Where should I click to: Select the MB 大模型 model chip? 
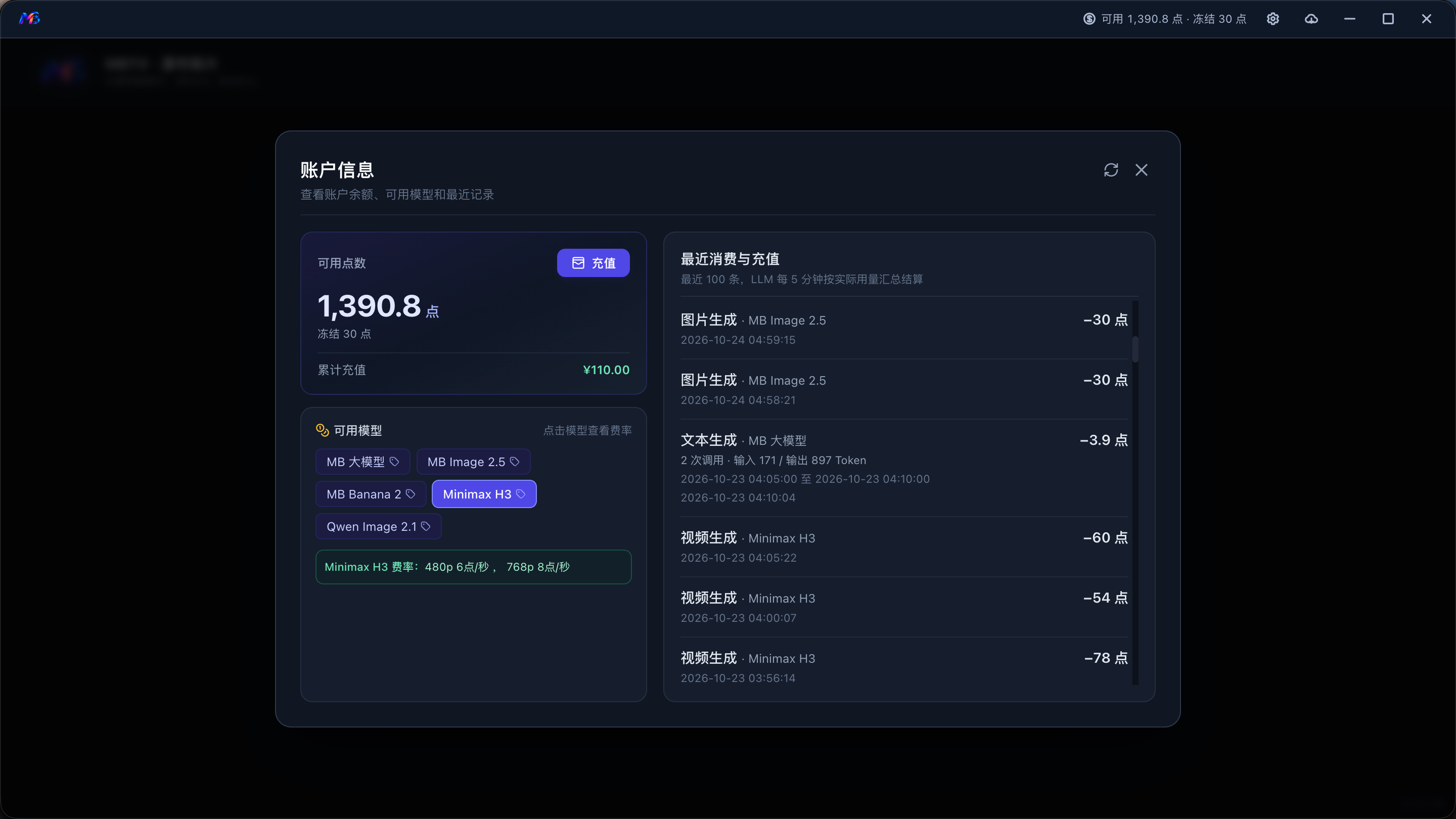363,462
